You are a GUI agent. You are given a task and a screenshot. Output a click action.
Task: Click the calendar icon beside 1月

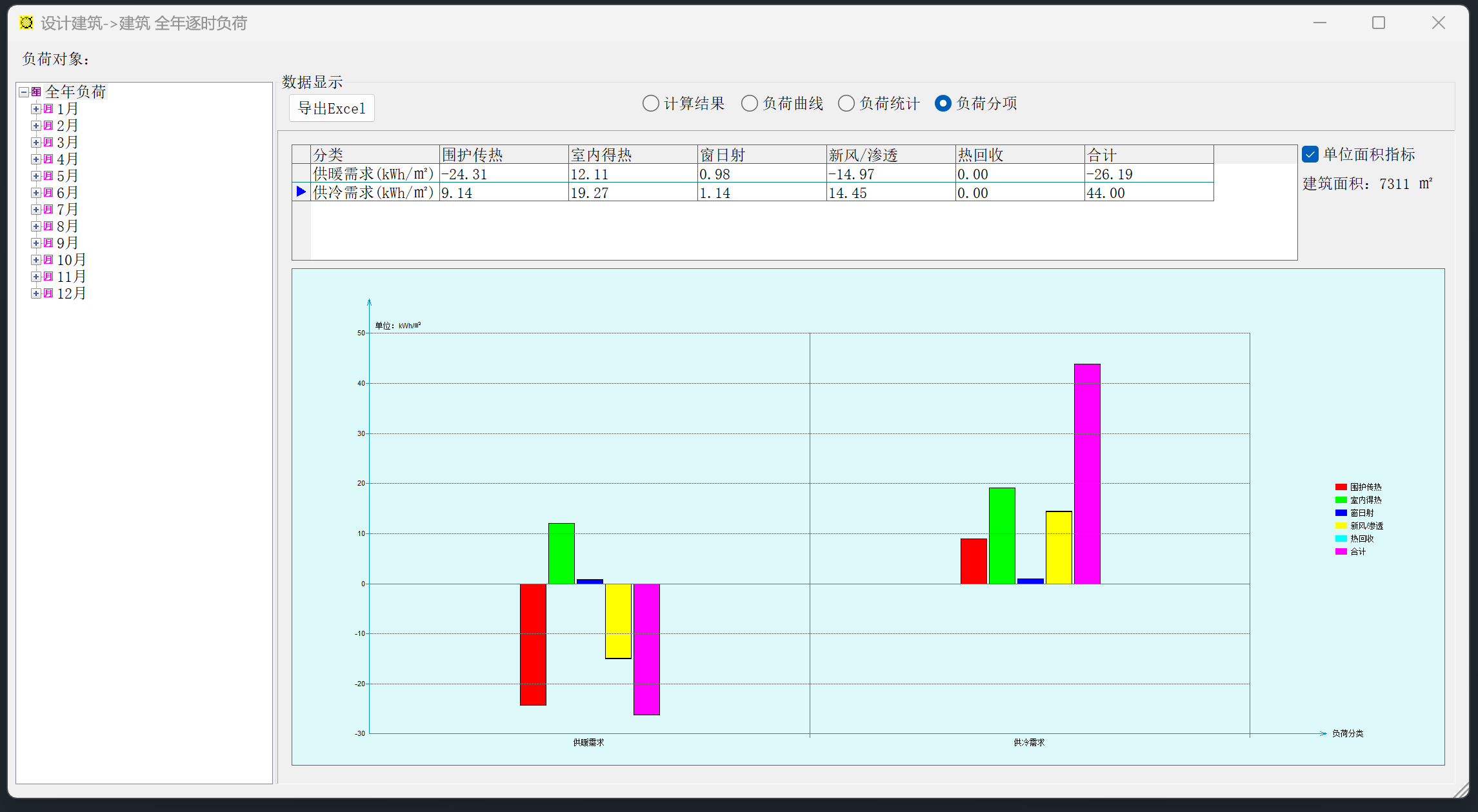(x=48, y=109)
